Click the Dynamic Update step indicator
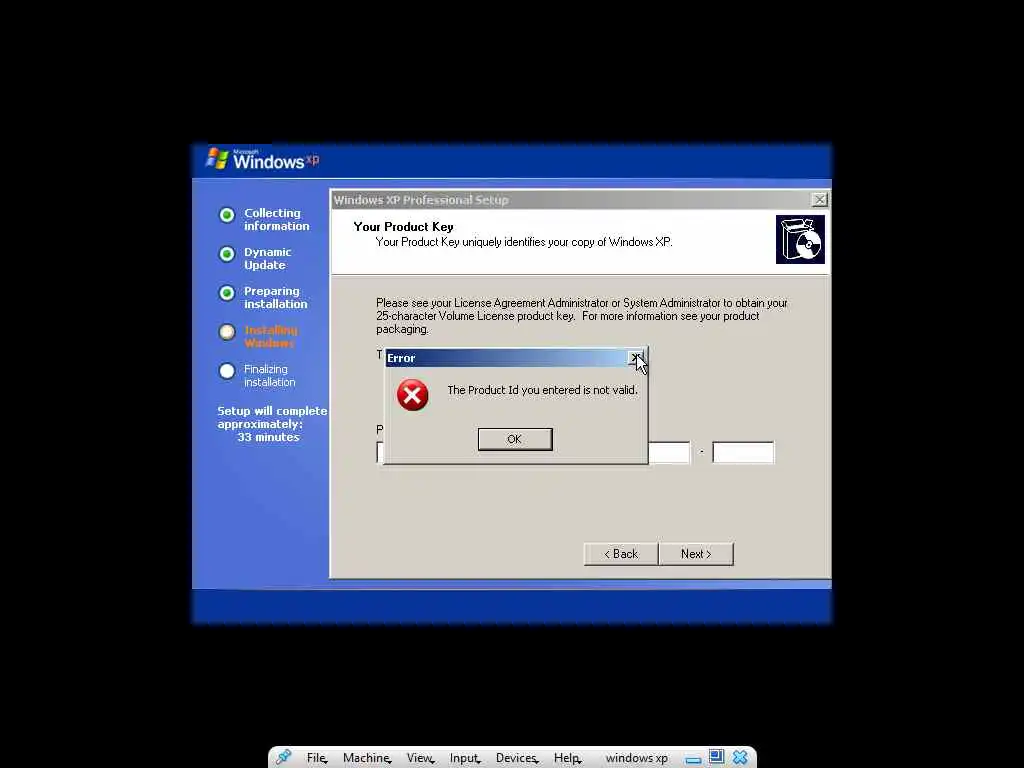 pos(227,254)
